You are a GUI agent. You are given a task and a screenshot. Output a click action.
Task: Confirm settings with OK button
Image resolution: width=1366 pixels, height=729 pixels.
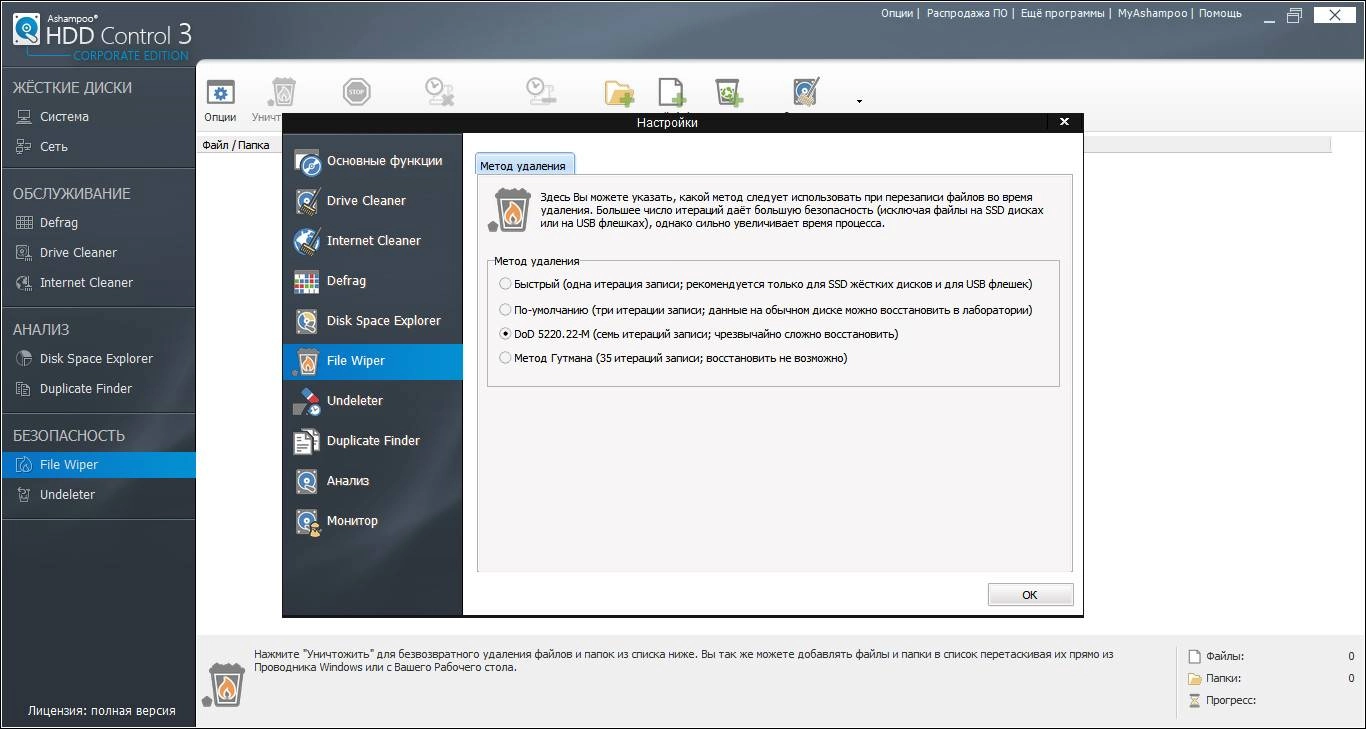tap(1030, 595)
